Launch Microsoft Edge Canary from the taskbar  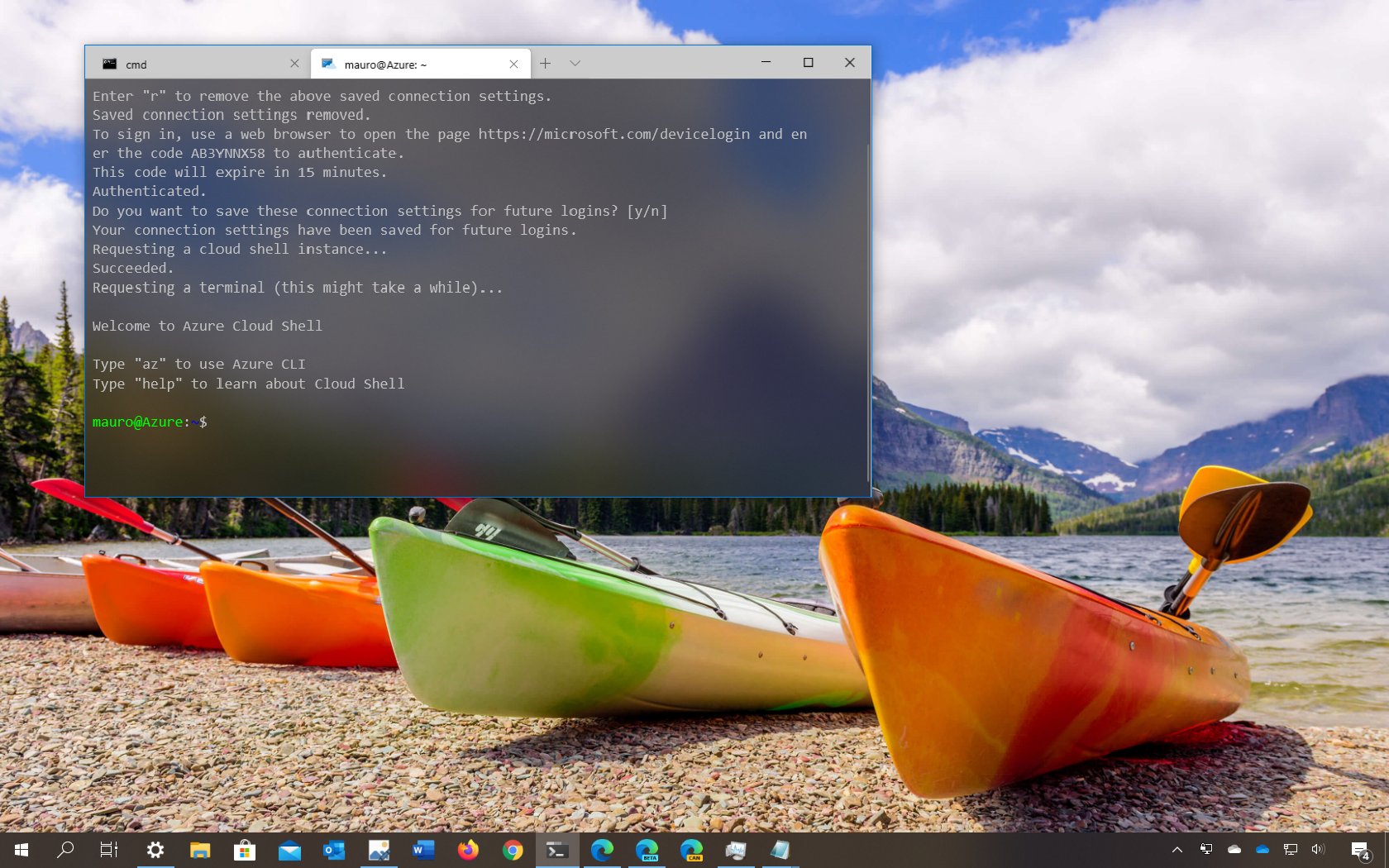(692, 850)
